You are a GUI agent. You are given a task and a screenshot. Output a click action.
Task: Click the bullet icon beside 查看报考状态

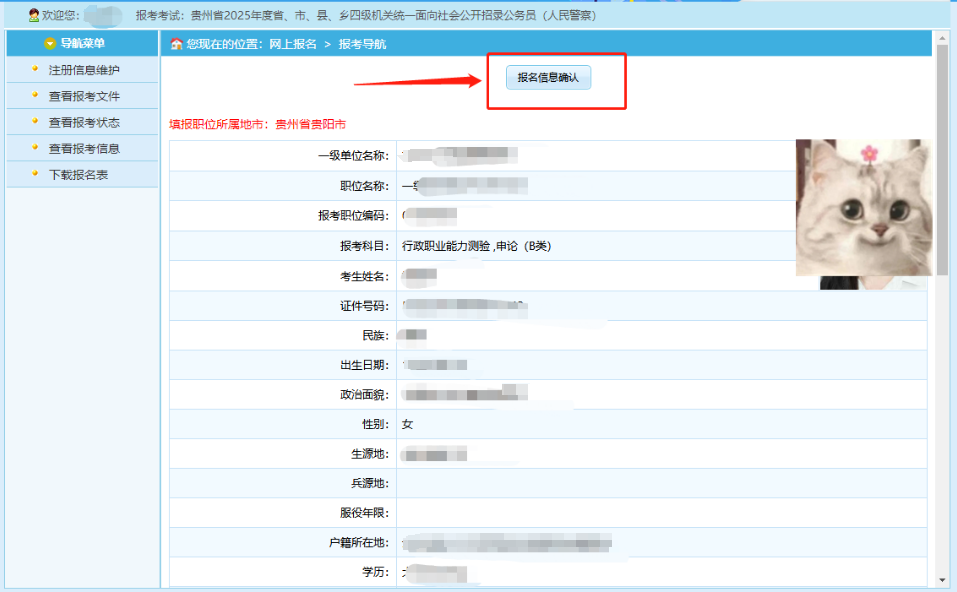(x=35, y=121)
